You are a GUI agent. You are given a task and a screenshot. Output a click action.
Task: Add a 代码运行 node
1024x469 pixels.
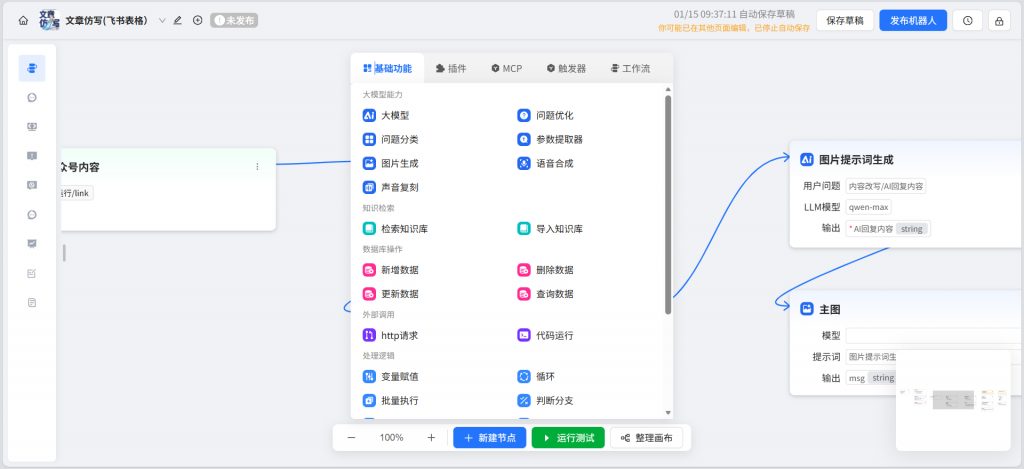pyautogui.click(x=545, y=335)
